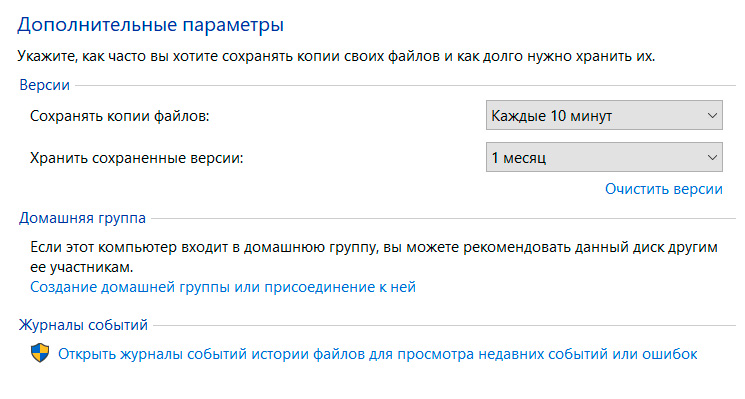Click the divider line beside "Версии" header
The width and height of the screenshot is (745, 399).
pyautogui.click(x=405, y=86)
